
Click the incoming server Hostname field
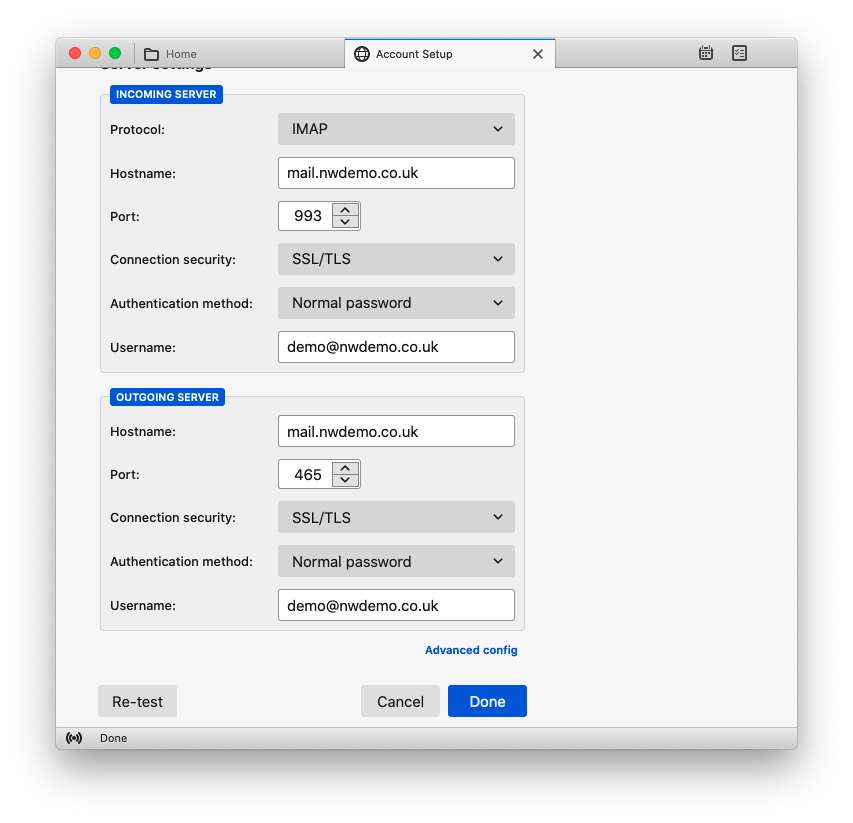click(396, 173)
